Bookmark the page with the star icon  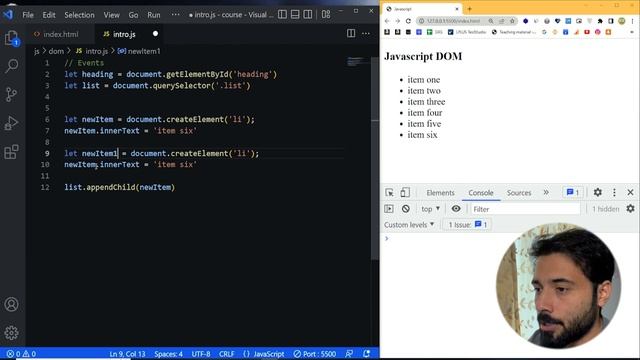tap(512, 21)
